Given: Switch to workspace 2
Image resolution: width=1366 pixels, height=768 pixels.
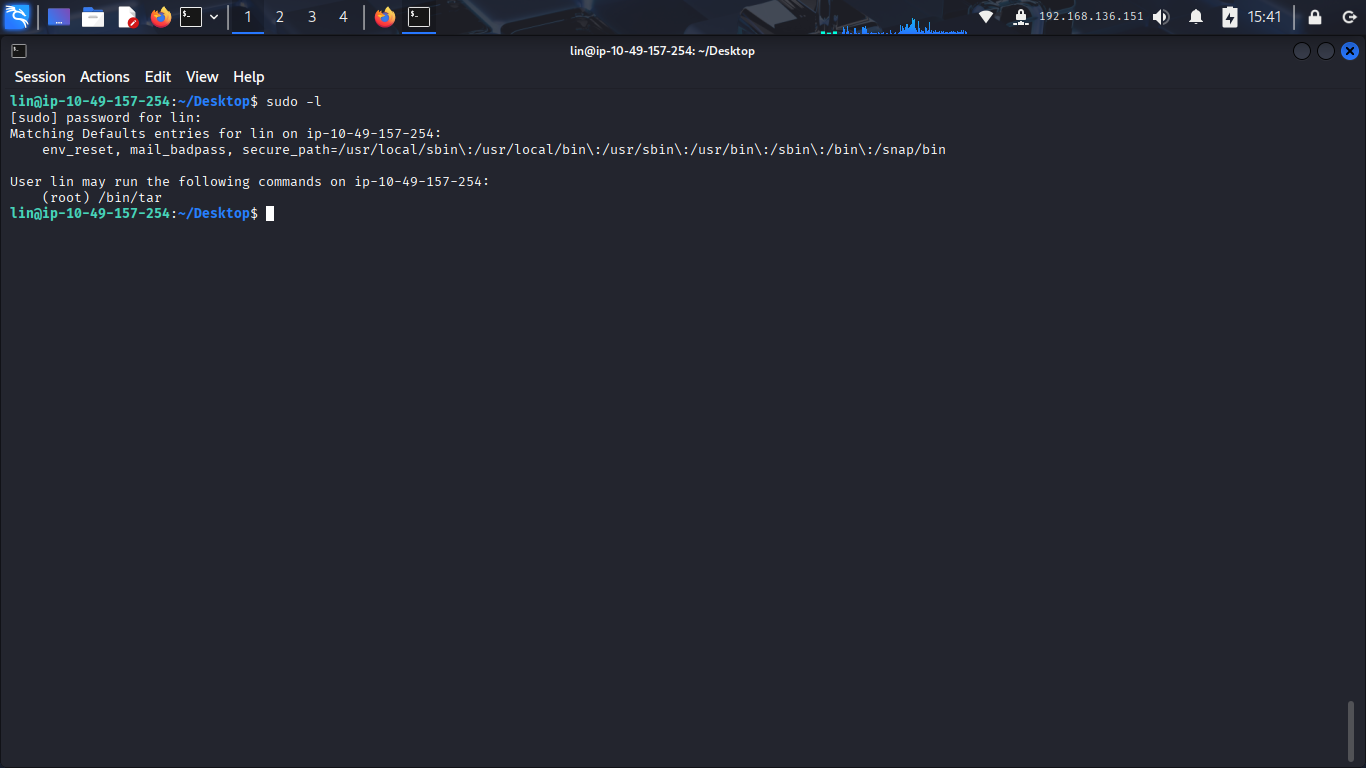Looking at the screenshot, I should tap(280, 17).
